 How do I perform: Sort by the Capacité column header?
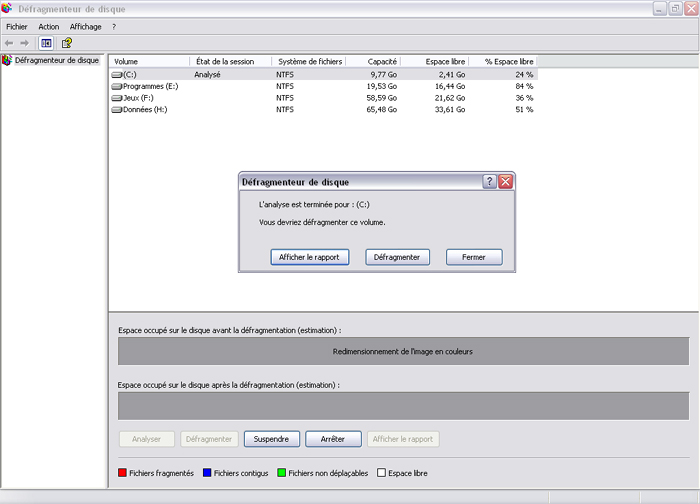(x=374, y=61)
